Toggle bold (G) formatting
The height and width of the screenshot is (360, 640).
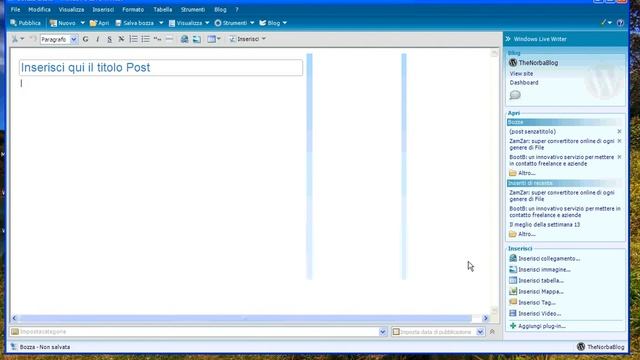click(85, 39)
